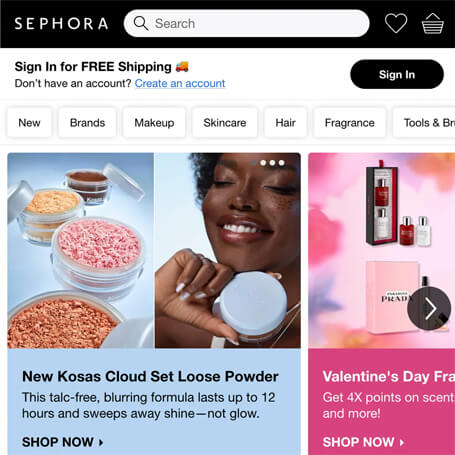Click SHOP NOW under Kosas Cloud Set
The image size is (455, 455).
(63, 442)
